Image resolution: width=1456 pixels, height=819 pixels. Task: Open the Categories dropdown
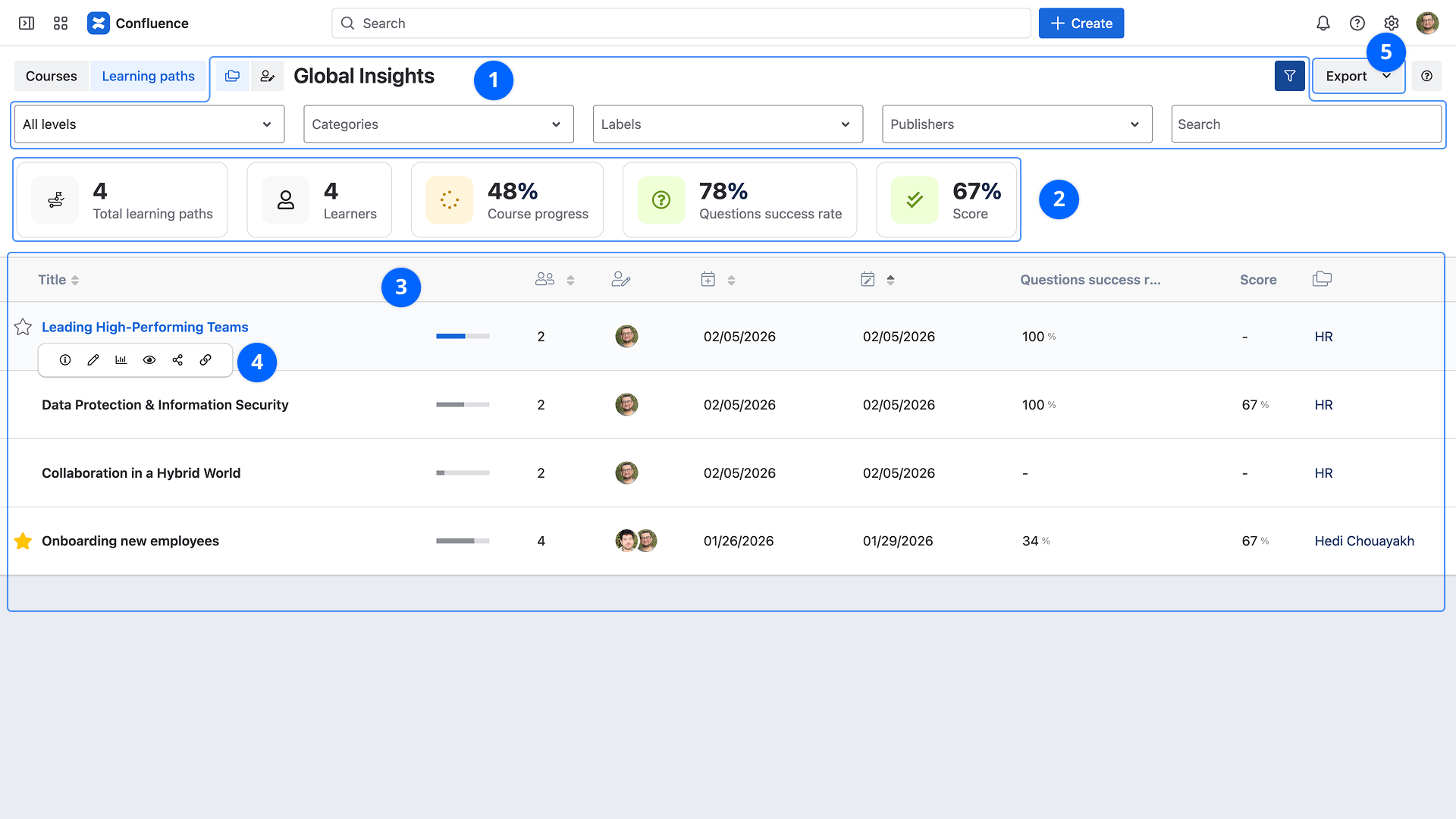pos(438,124)
